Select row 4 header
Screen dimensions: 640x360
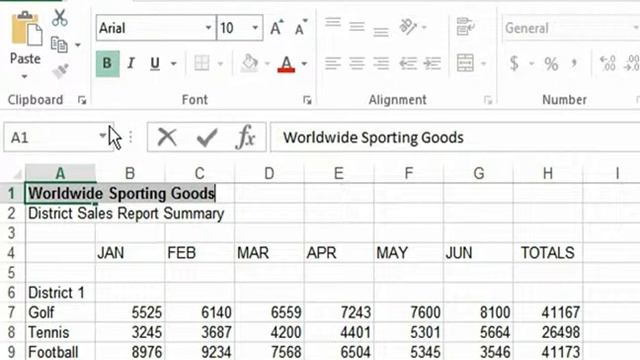pyautogui.click(x=11, y=253)
